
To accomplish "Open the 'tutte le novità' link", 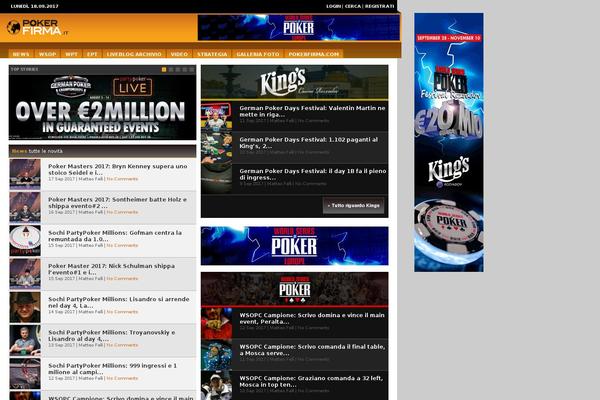I will [46, 151].
